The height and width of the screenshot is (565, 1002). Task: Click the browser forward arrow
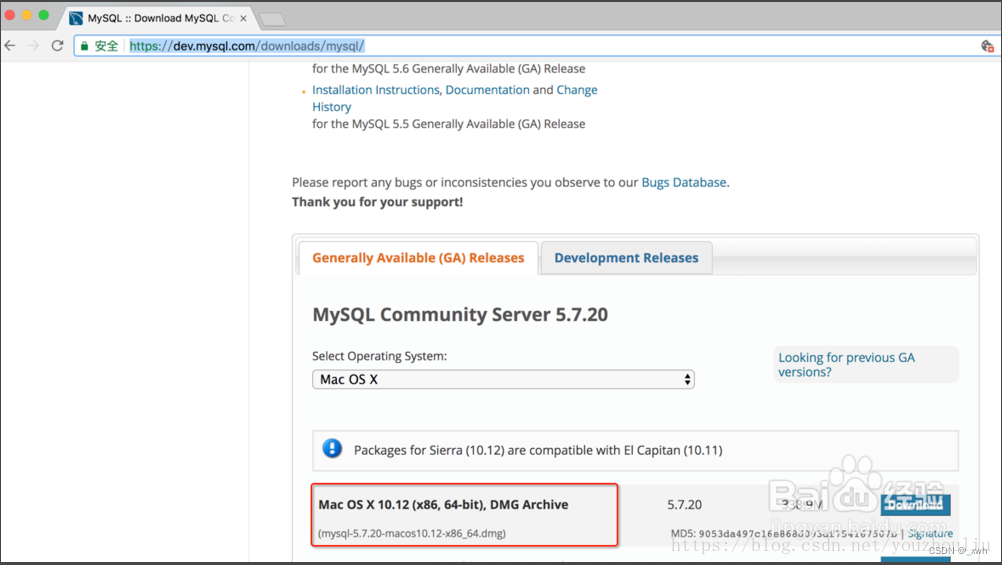tap(33, 45)
